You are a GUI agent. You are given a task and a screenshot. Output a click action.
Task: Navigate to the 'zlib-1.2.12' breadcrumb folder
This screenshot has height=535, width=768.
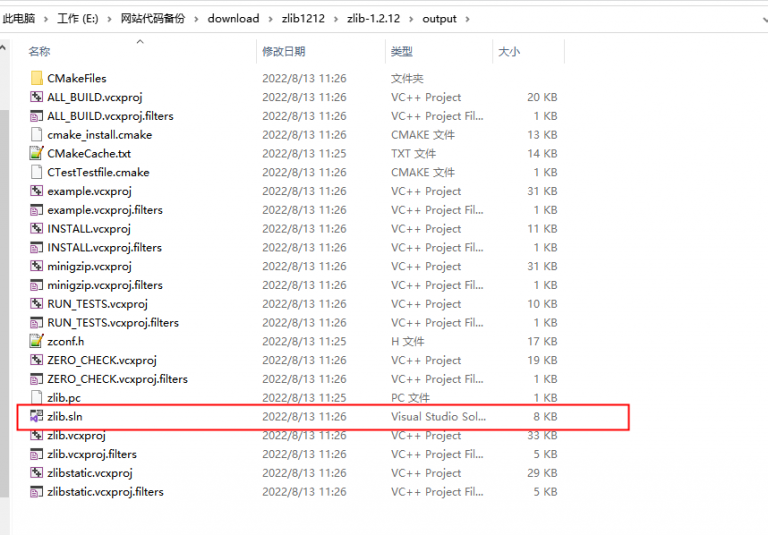(x=374, y=19)
